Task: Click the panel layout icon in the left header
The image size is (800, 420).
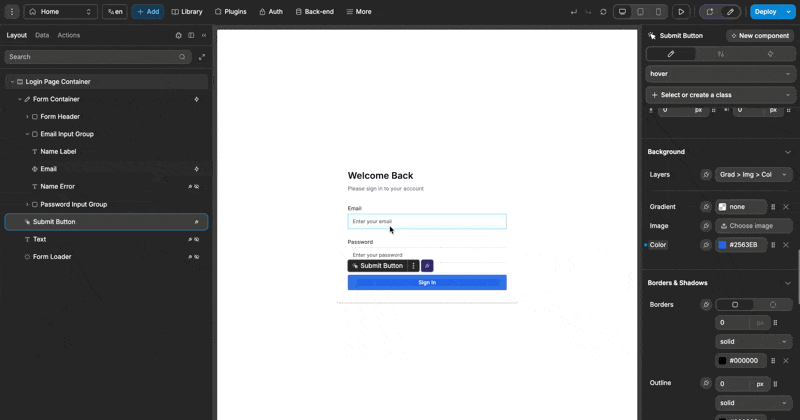Action: 191,35
